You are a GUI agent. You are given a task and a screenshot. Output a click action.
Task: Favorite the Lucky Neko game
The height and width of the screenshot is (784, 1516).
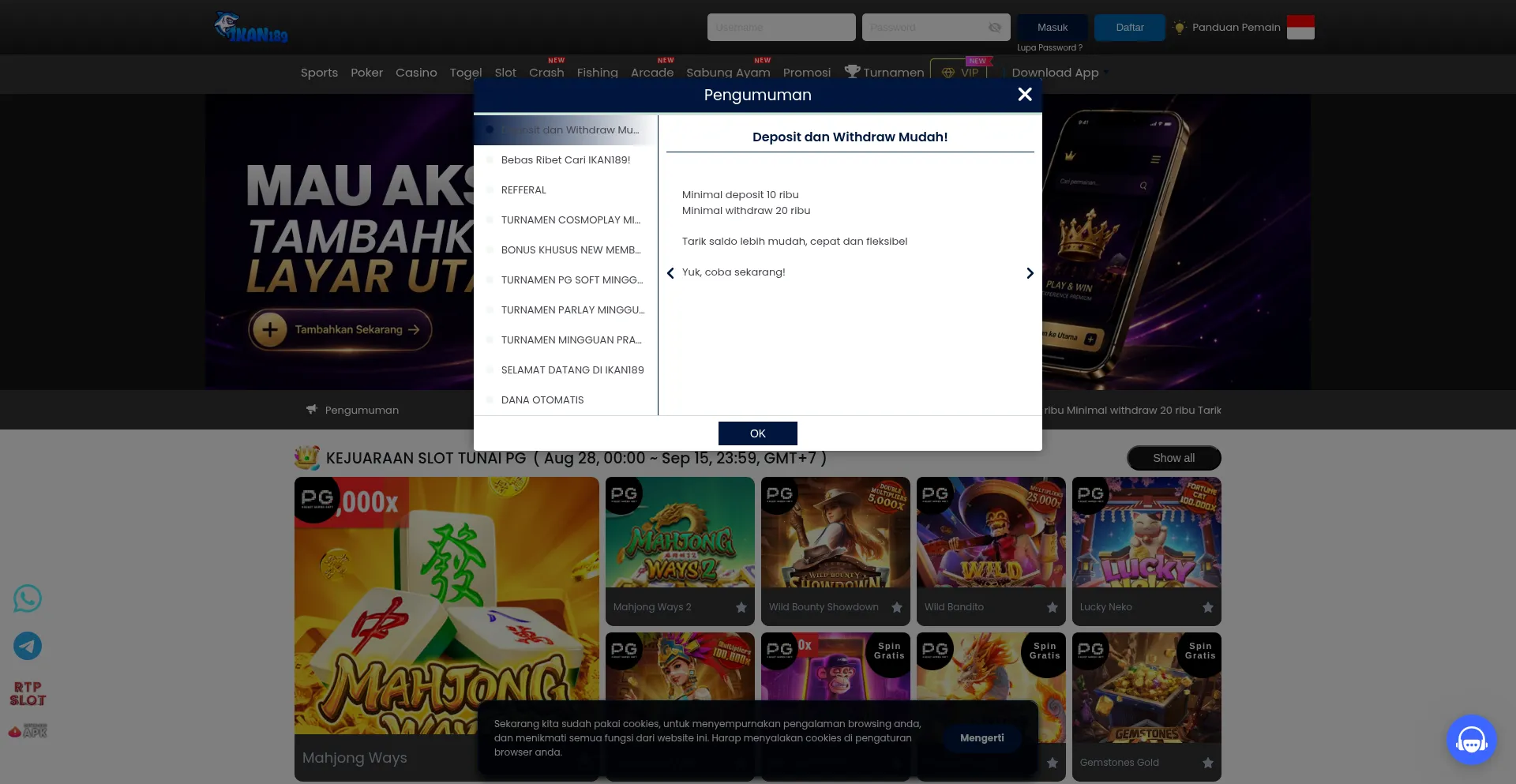pyautogui.click(x=1208, y=607)
